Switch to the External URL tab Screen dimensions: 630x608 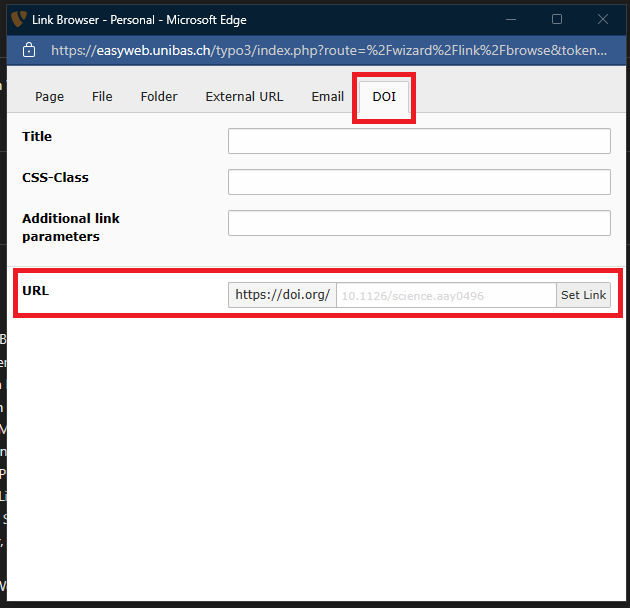244,97
